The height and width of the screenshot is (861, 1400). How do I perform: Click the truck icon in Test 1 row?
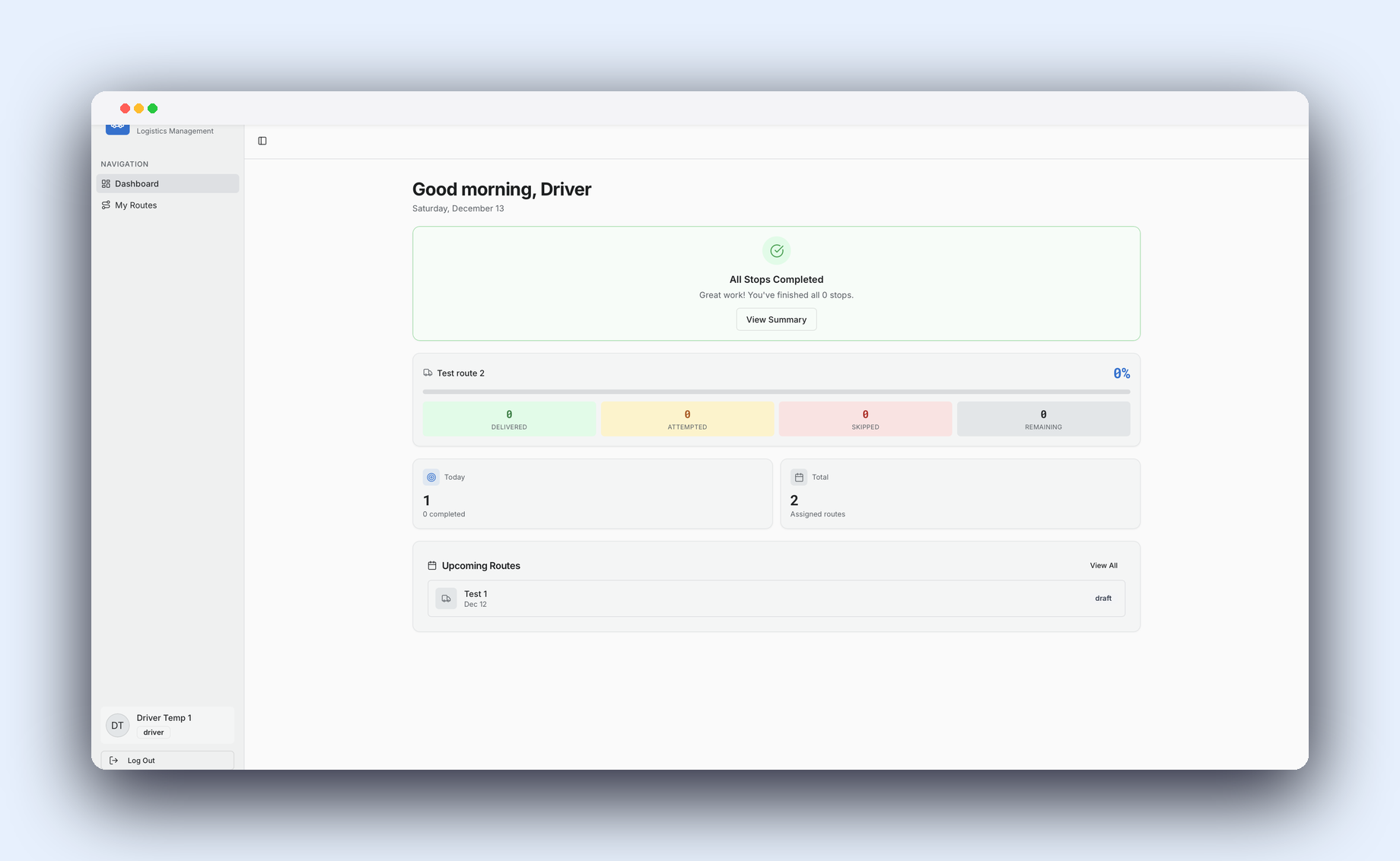[x=447, y=599]
